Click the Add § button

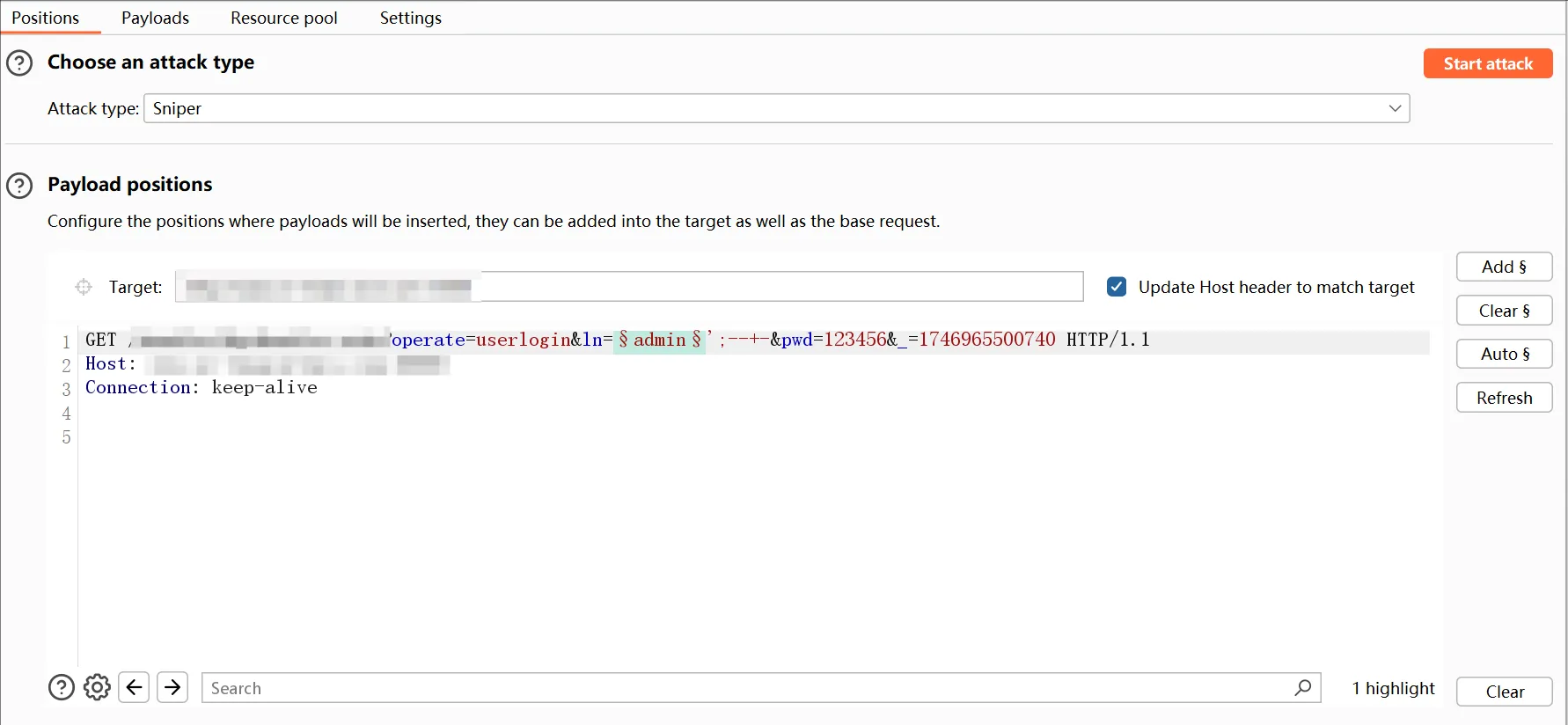click(1505, 267)
